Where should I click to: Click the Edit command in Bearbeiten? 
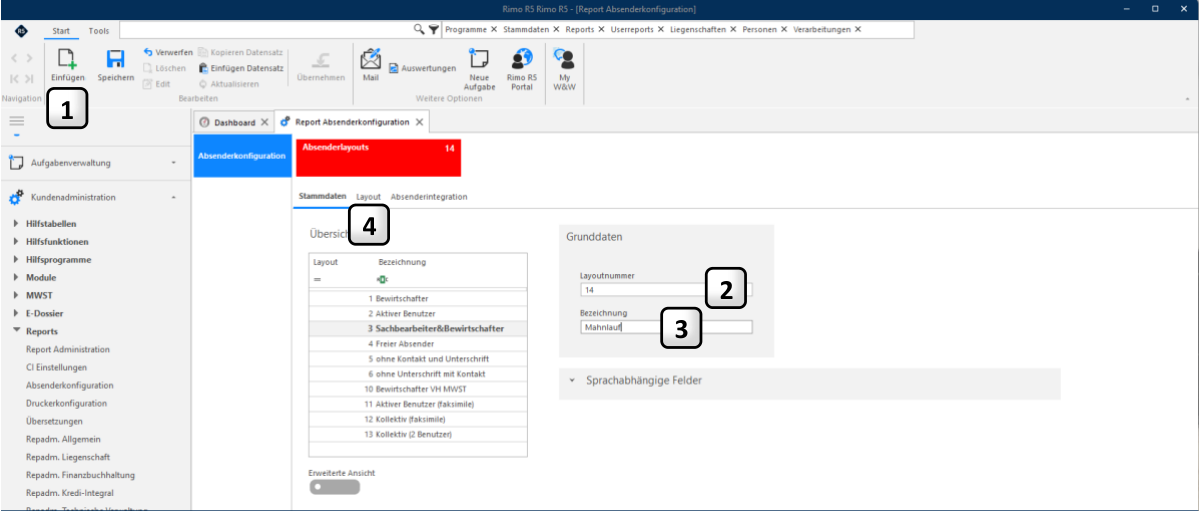[x=156, y=84]
